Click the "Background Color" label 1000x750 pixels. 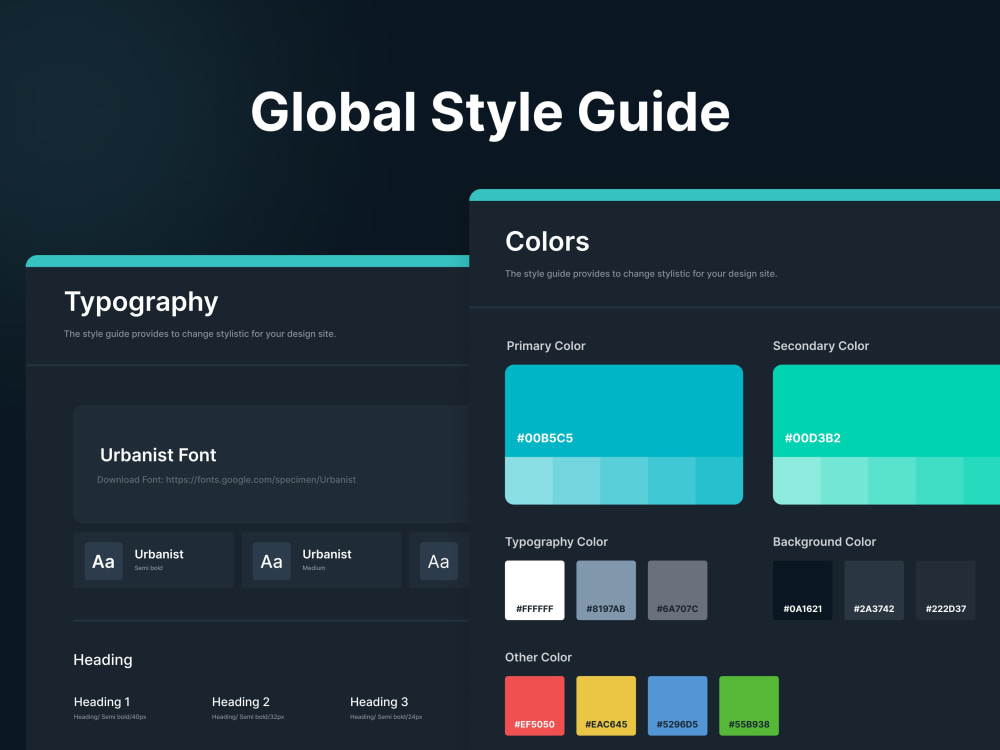click(824, 542)
